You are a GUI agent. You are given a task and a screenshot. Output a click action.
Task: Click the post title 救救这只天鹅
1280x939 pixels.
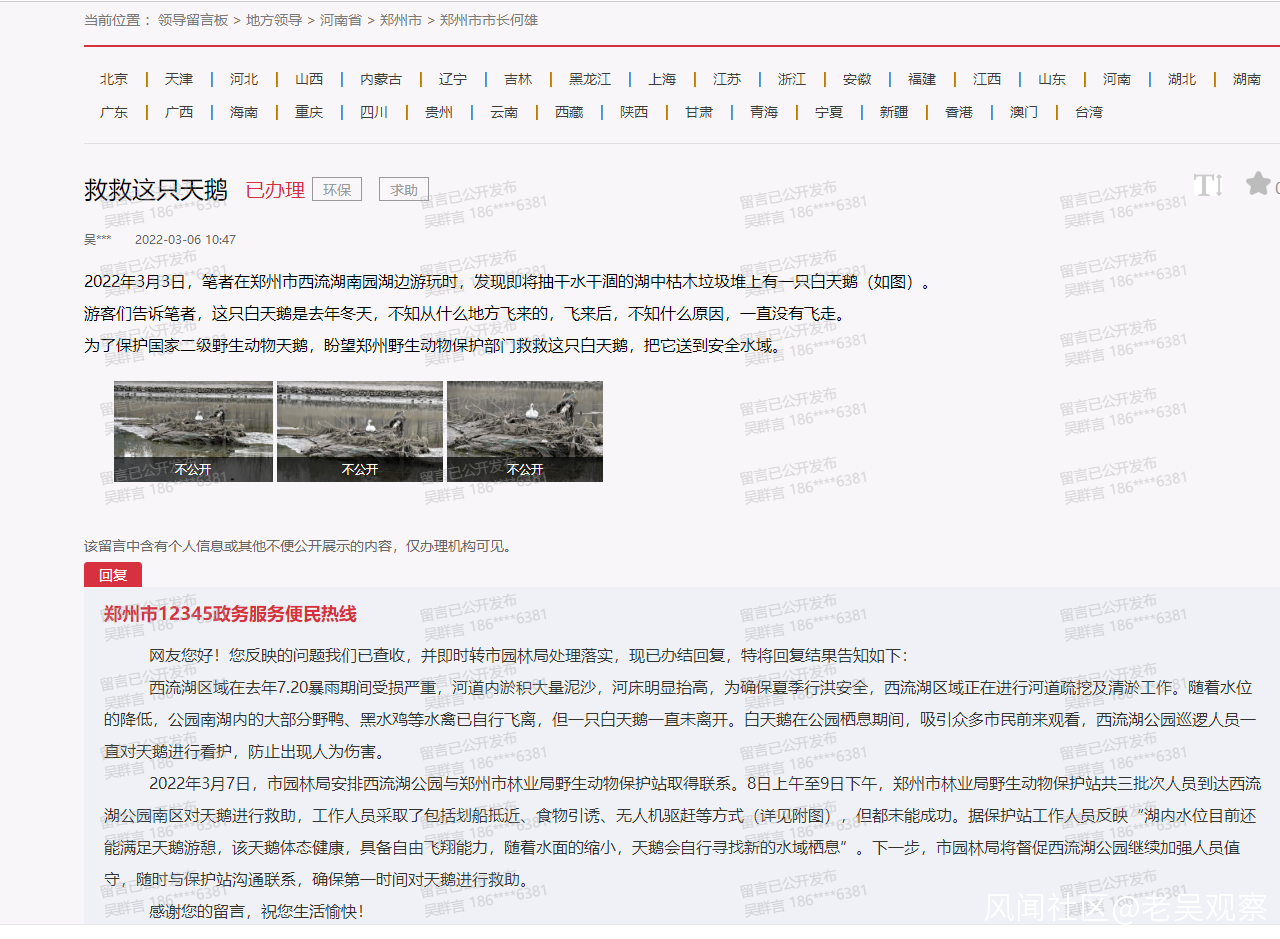156,189
